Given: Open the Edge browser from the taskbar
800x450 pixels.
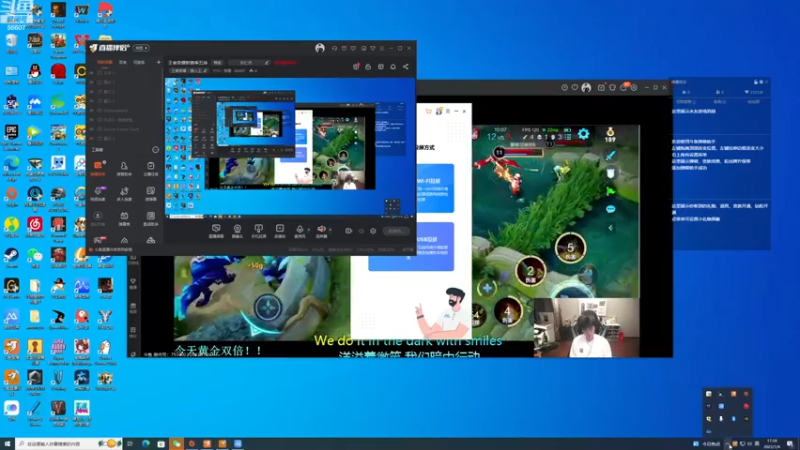Looking at the screenshot, I should point(145,444).
